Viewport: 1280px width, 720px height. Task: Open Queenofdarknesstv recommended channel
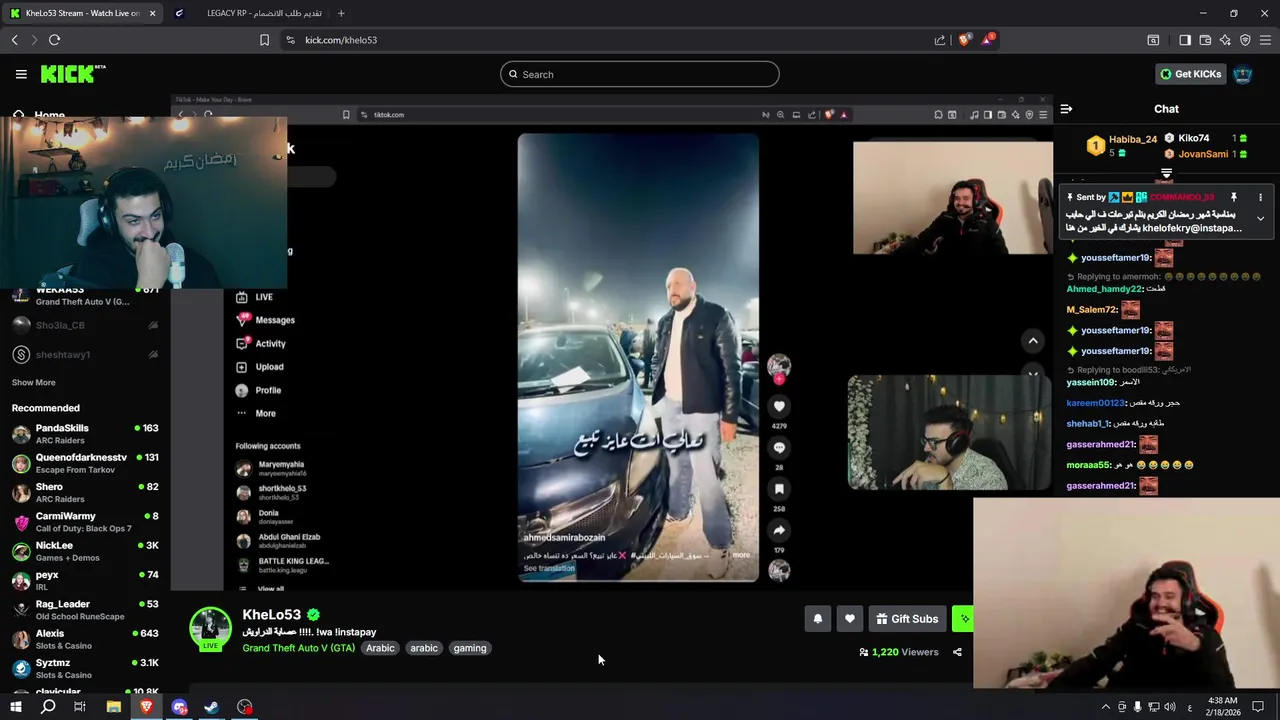[85, 463]
